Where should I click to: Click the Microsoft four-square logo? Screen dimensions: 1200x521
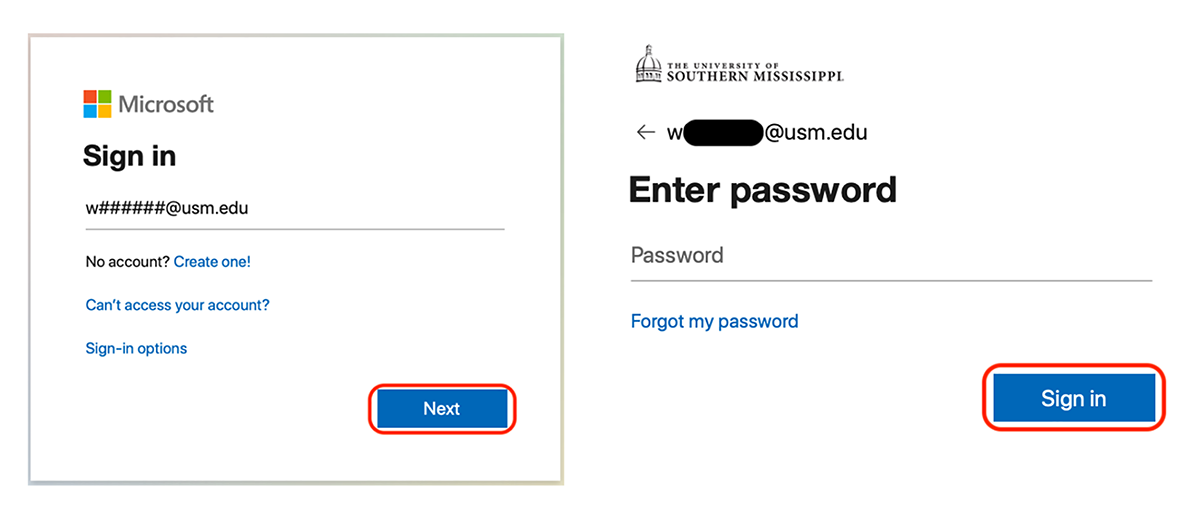(98, 104)
